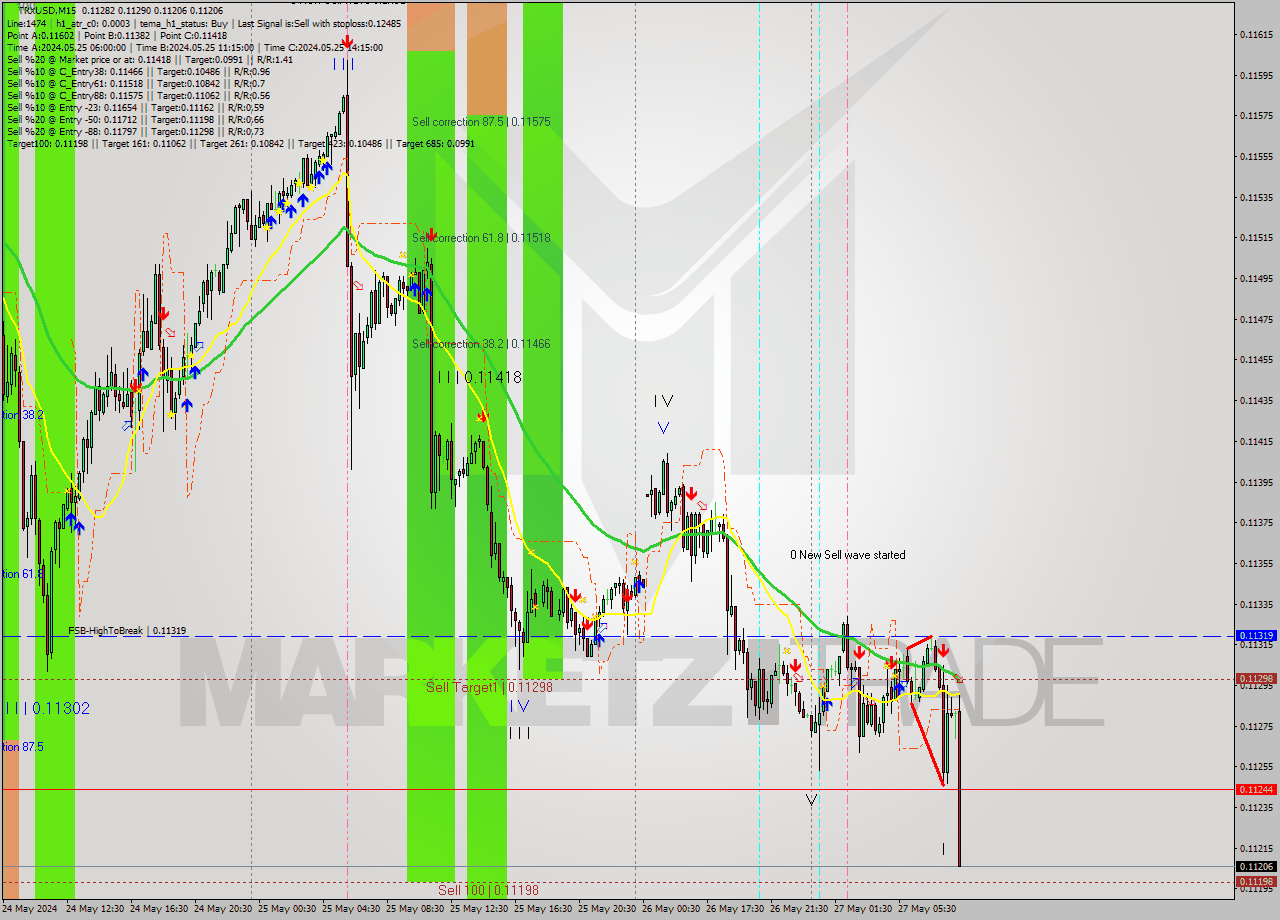Click 'Sell correction 87.5 | 0.11575' label
1280x920 pixels.
click(x=481, y=122)
